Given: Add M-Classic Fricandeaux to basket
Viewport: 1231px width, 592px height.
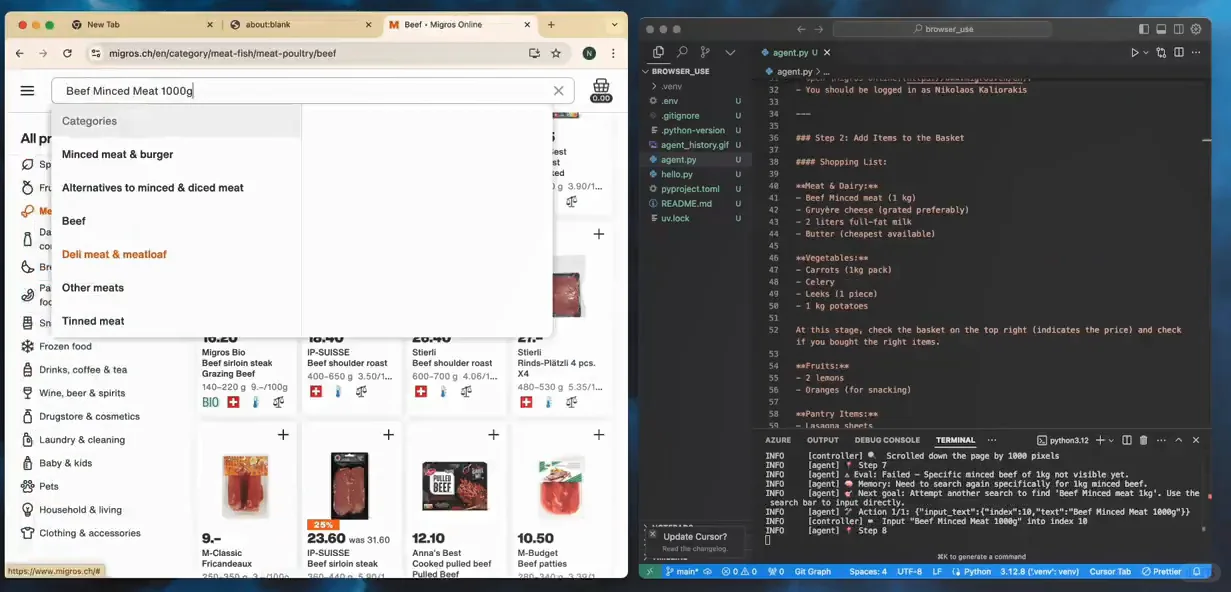Looking at the screenshot, I should point(283,434).
